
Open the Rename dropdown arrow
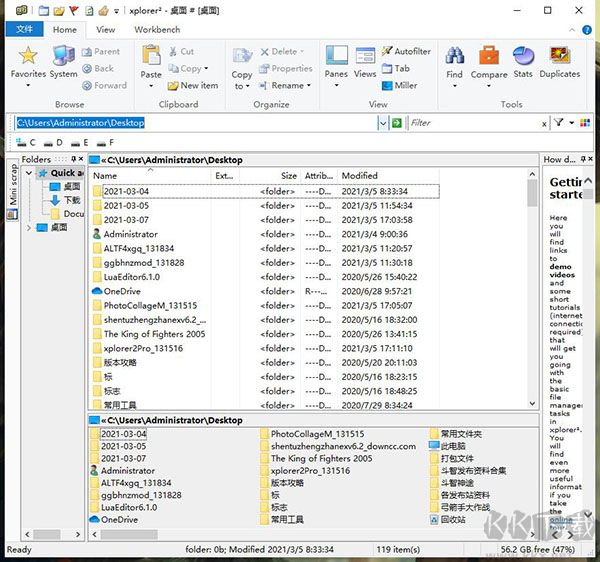click(x=309, y=85)
